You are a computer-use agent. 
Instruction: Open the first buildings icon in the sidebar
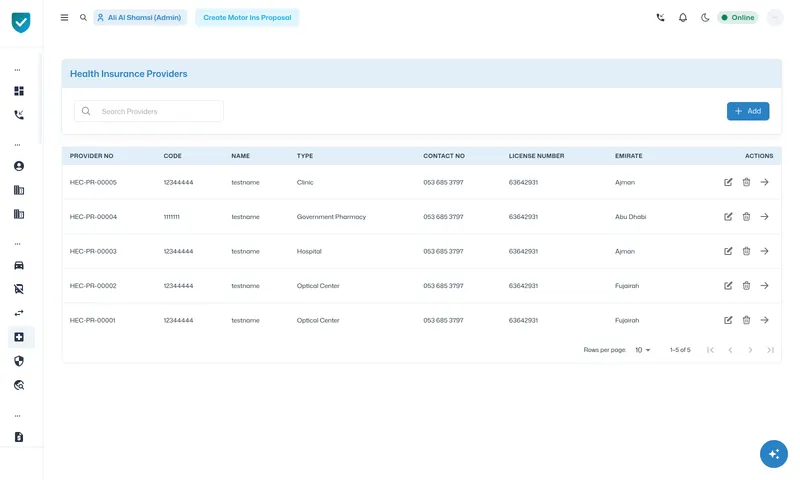[x=19, y=190]
